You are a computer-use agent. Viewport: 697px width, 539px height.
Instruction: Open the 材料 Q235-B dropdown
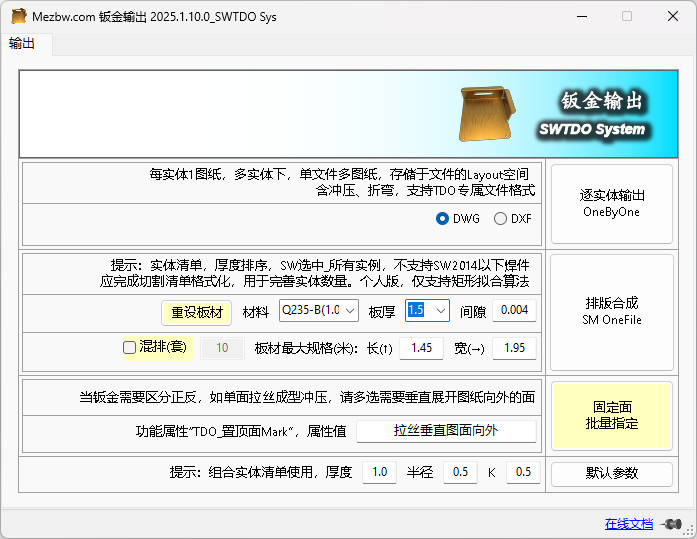(x=318, y=311)
